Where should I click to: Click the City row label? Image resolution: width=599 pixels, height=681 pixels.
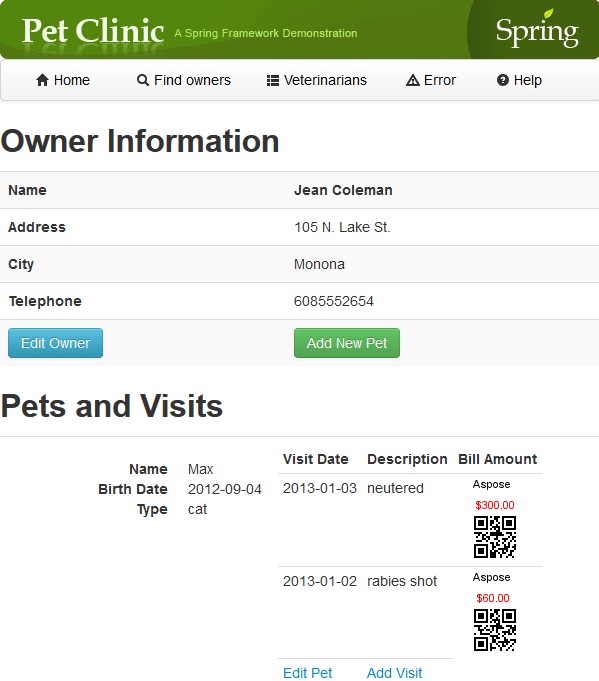[x=21, y=264]
